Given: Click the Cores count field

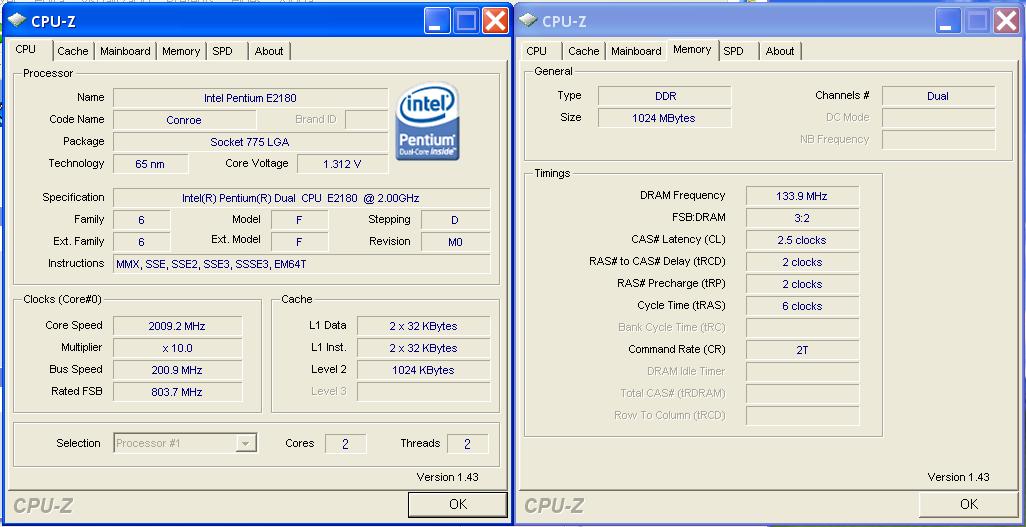Looking at the screenshot, I should 345,444.
